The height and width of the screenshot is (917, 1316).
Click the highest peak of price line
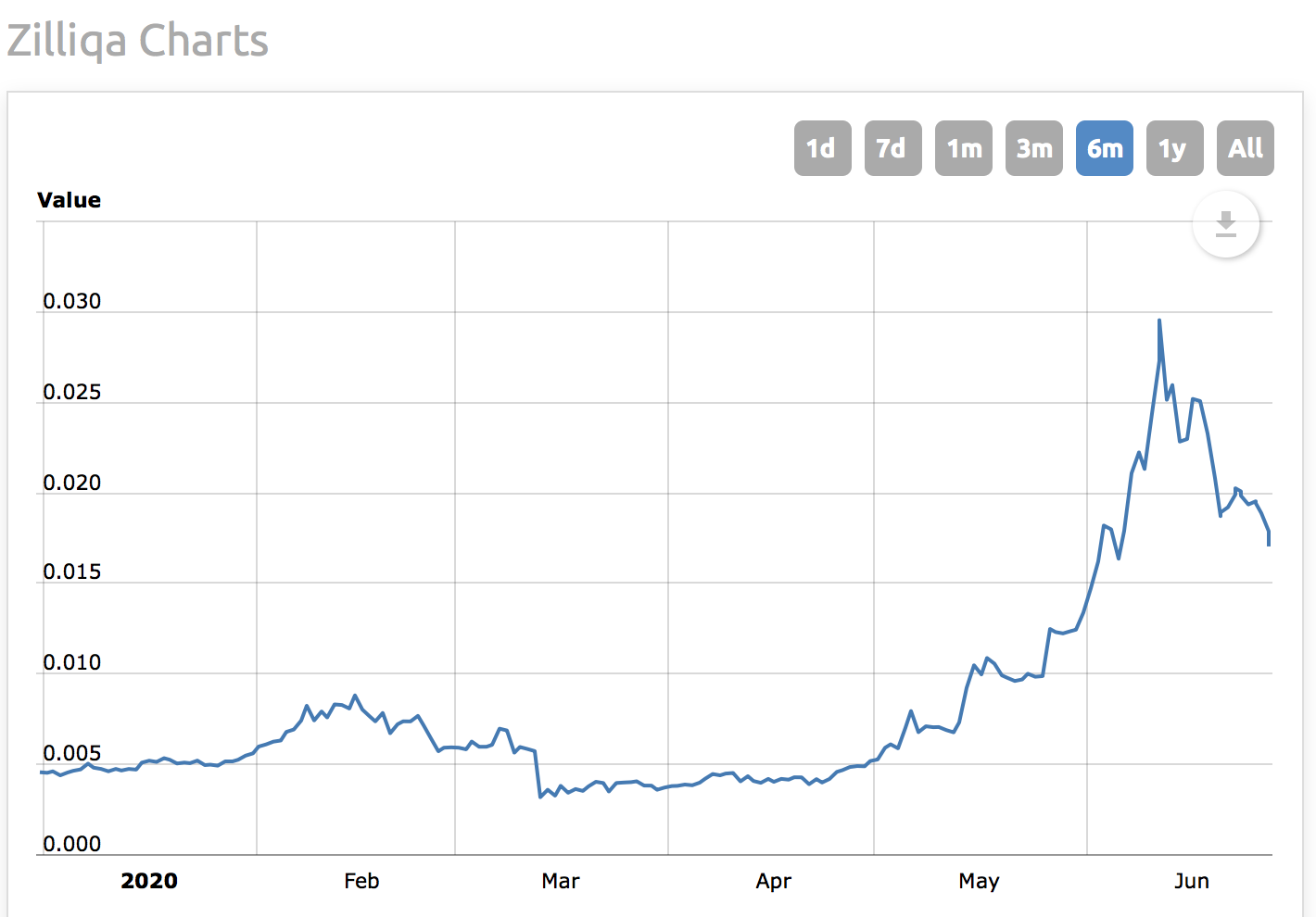pyautogui.click(x=1159, y=321)
